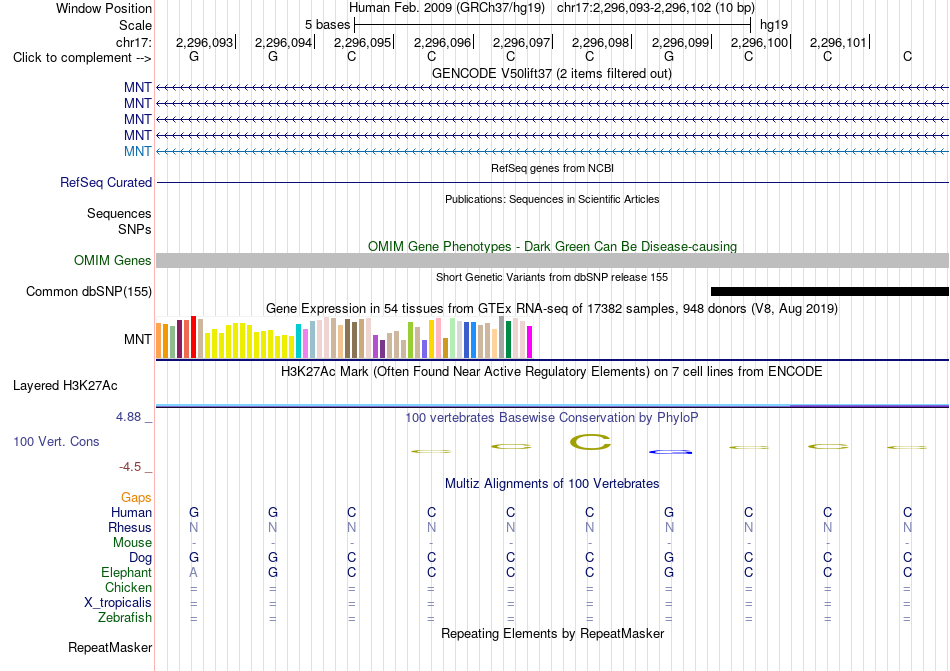Click the 2,296,096 position label
The height and width of the screenshot is (671, 950).
point(442,42)
